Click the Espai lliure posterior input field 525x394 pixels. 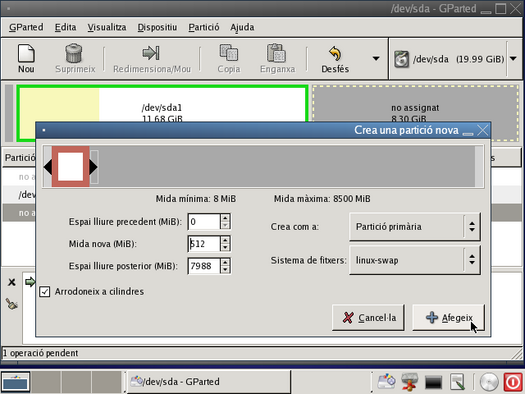coord(204,266)
